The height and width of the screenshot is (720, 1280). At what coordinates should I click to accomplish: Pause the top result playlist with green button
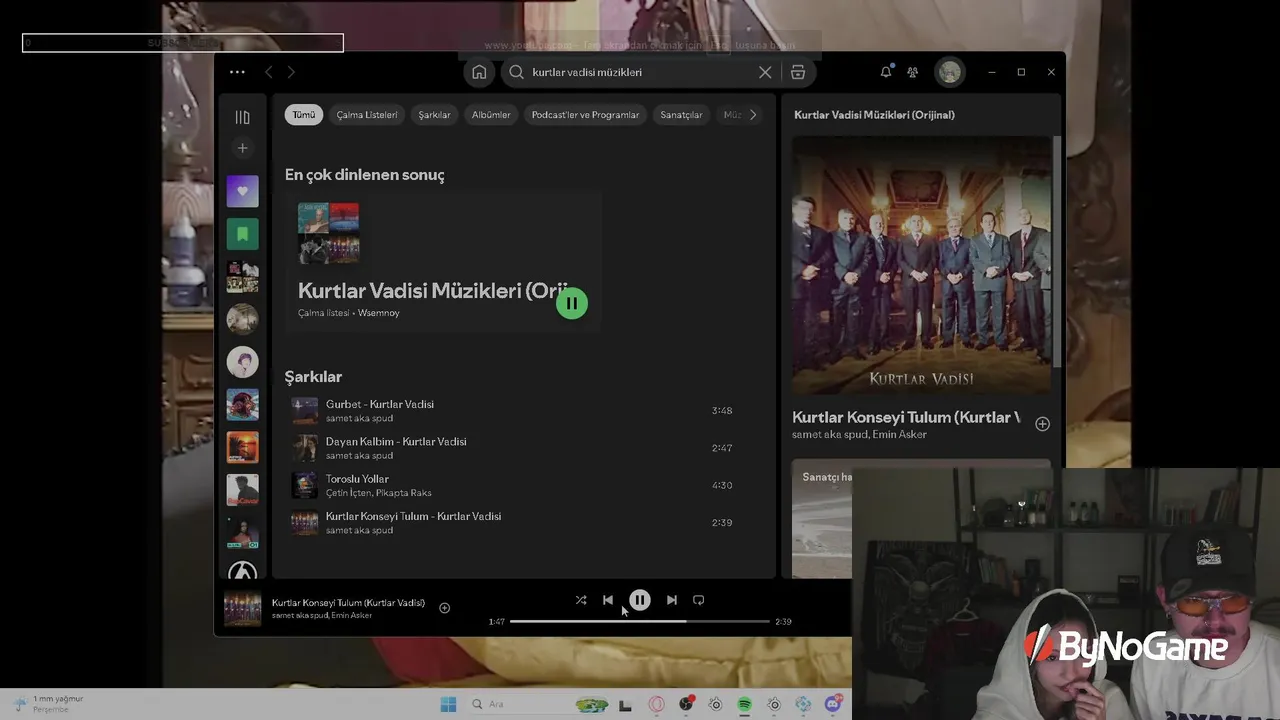[x=572, y=303]
